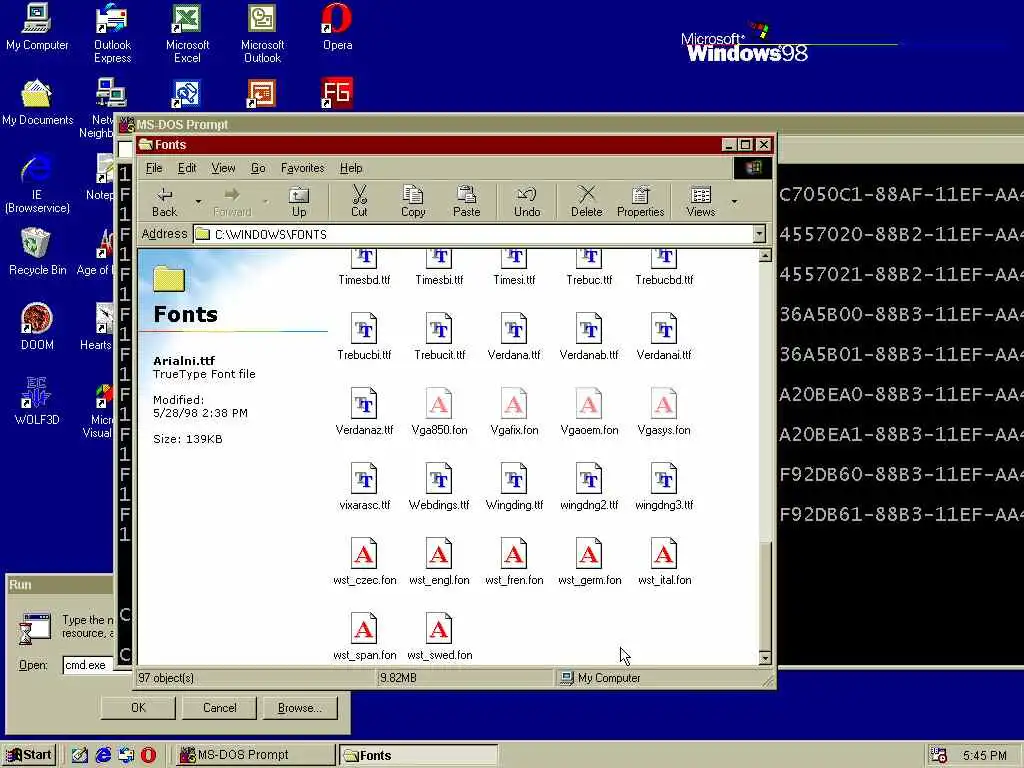
Task: Click the Open field containing cmd.exe
Action: click(89, 665)
